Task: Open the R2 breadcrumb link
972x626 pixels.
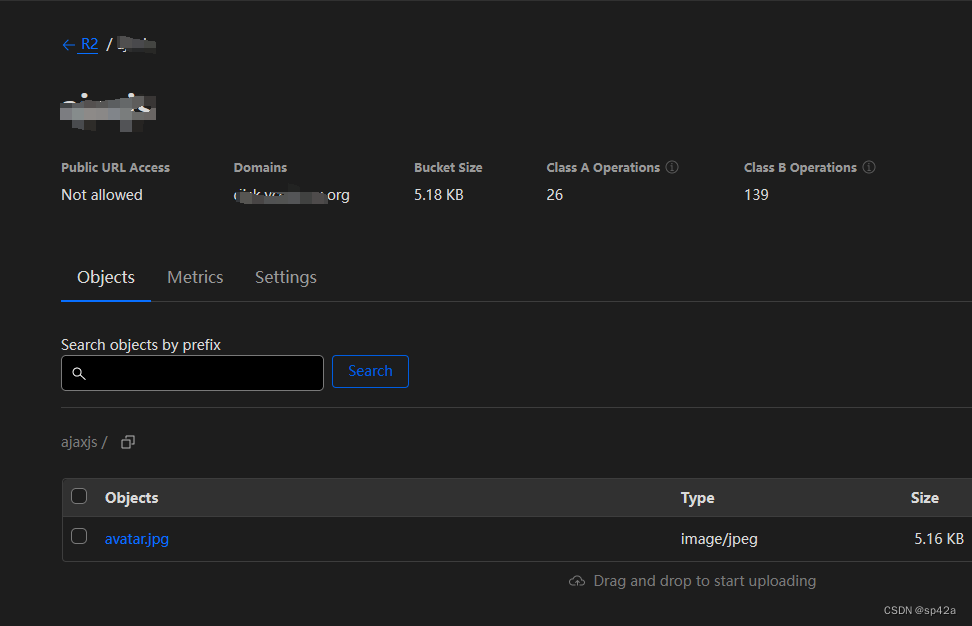Action: click(x=89, y=45)
